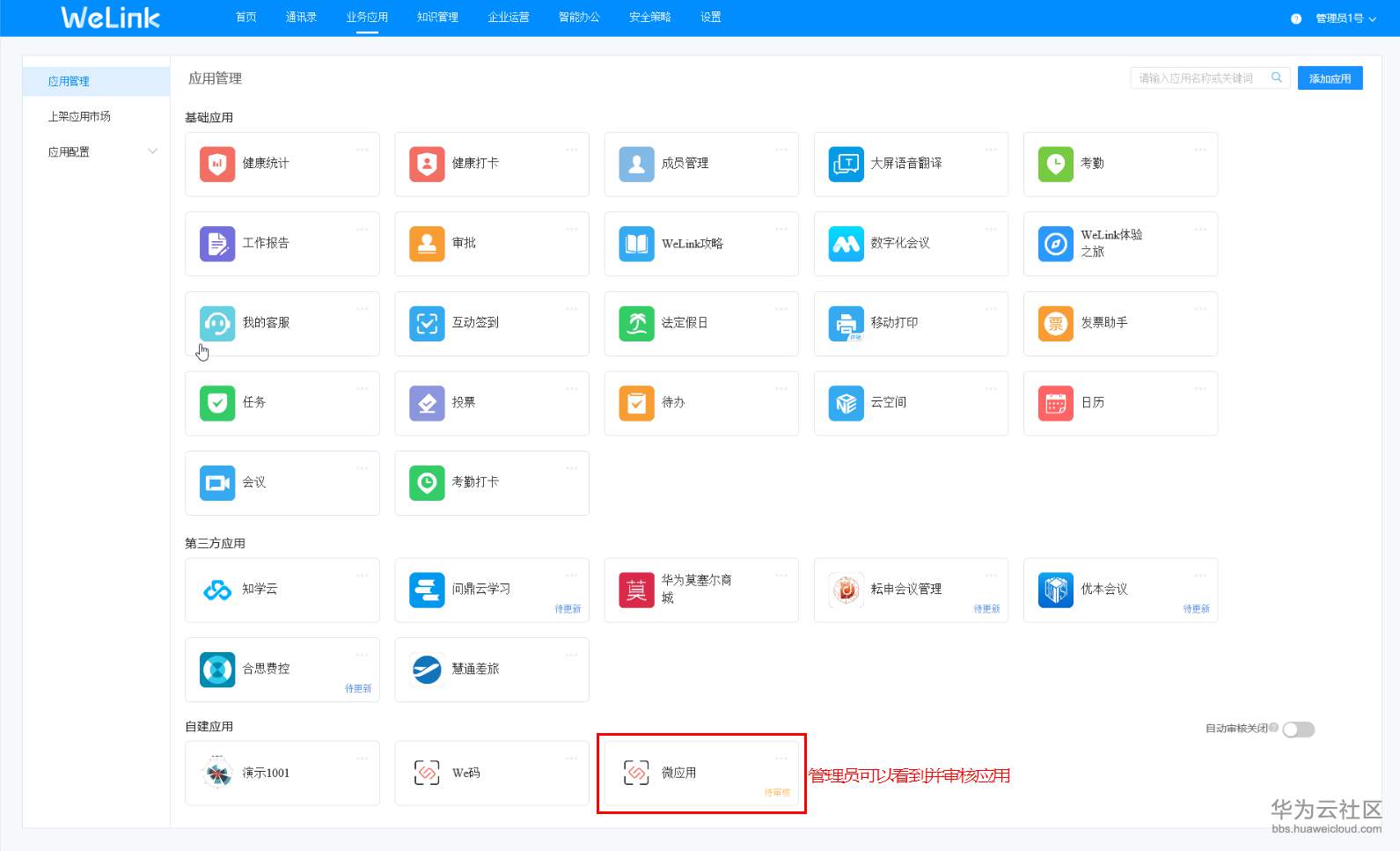Select the 云空间 cube icon
The width and height of the screenshot is (1400, 851).
846,403
